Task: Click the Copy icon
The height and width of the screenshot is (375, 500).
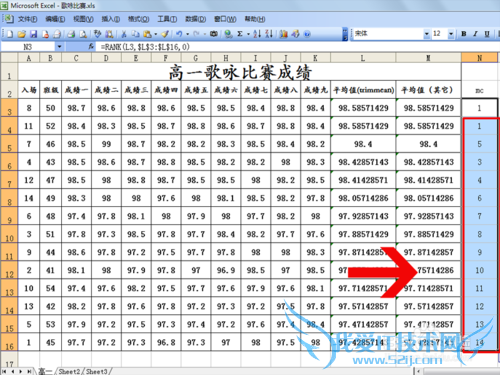Action: coord(135,34)
